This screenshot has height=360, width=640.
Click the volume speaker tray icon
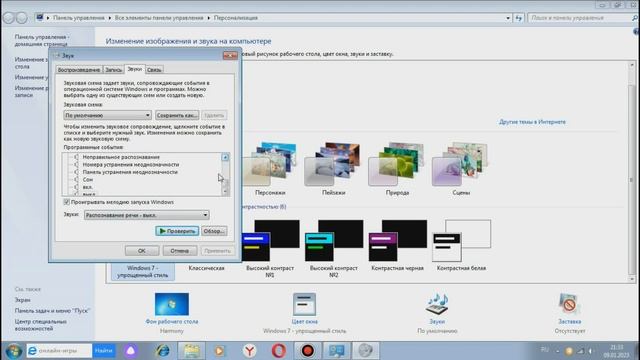click(591, 351)
